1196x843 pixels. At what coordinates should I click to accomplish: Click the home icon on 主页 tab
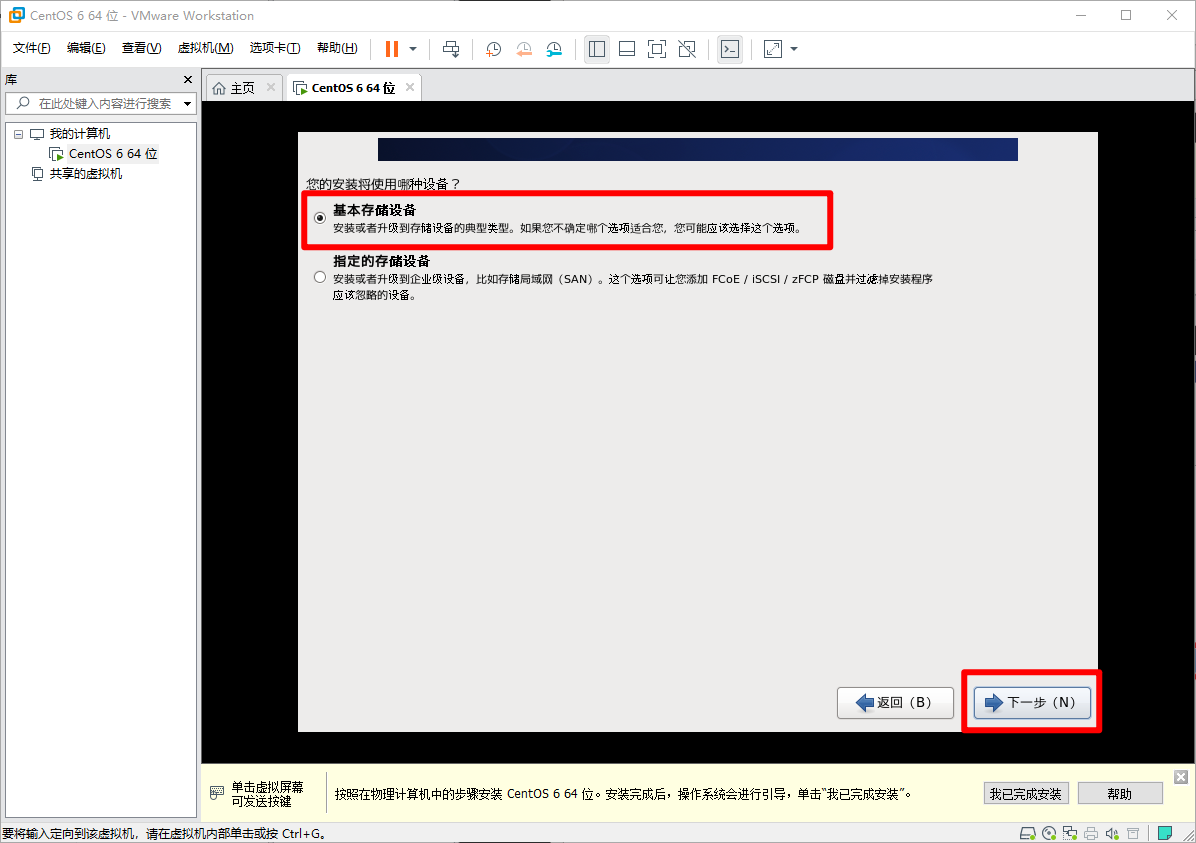coord(219,88)
